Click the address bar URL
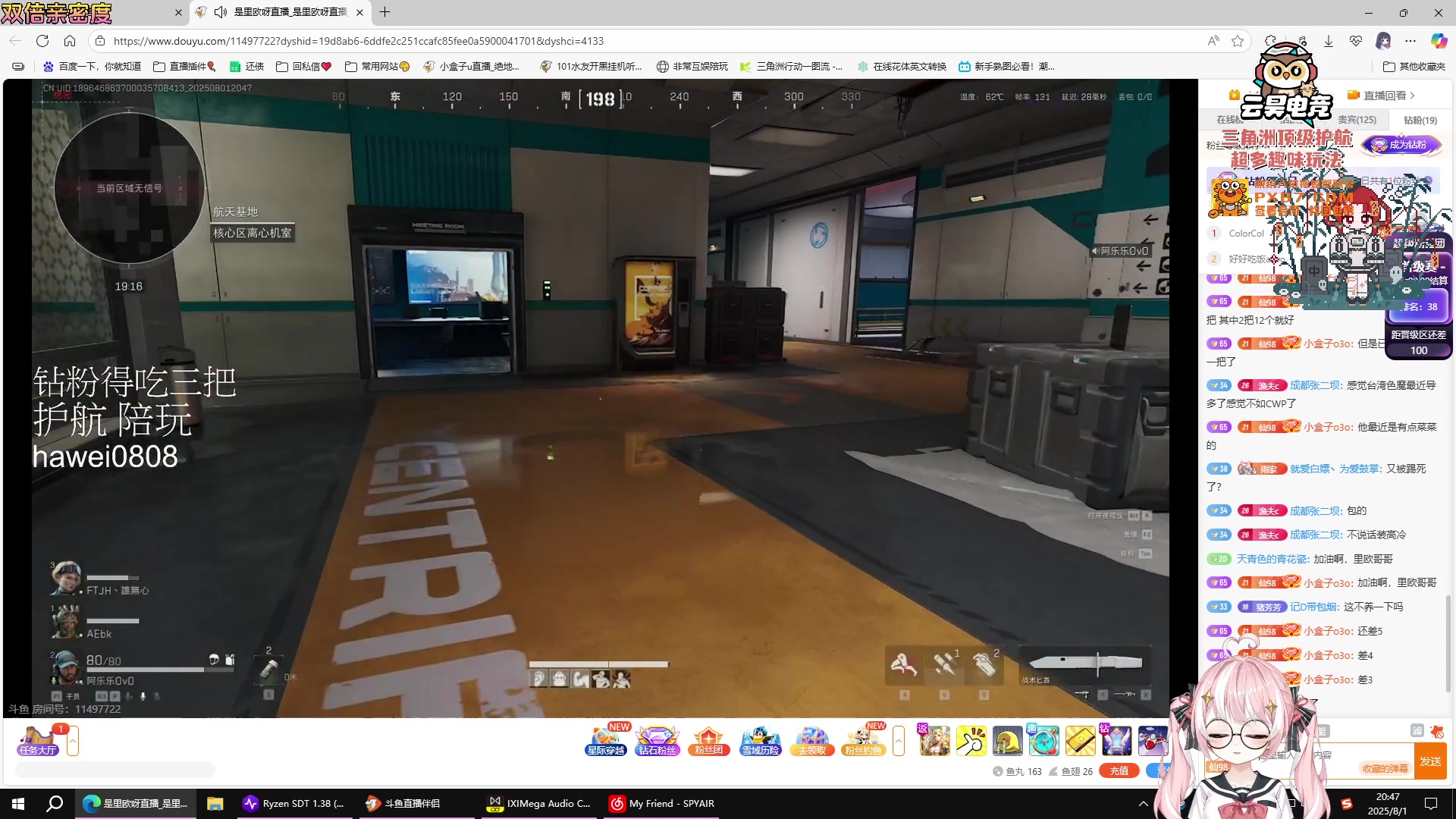Viewport: 1456px width, 819px height. (x=359, y=41)
